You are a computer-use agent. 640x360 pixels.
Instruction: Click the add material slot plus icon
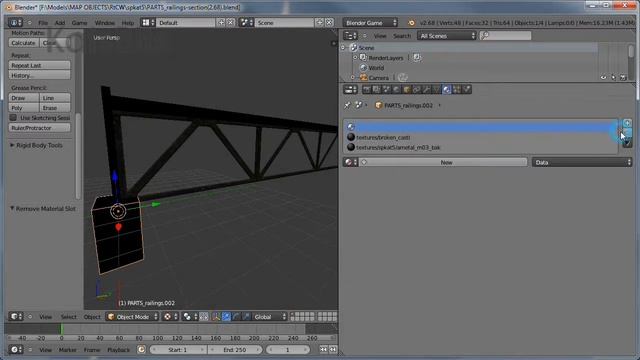[x=627, y=123]
